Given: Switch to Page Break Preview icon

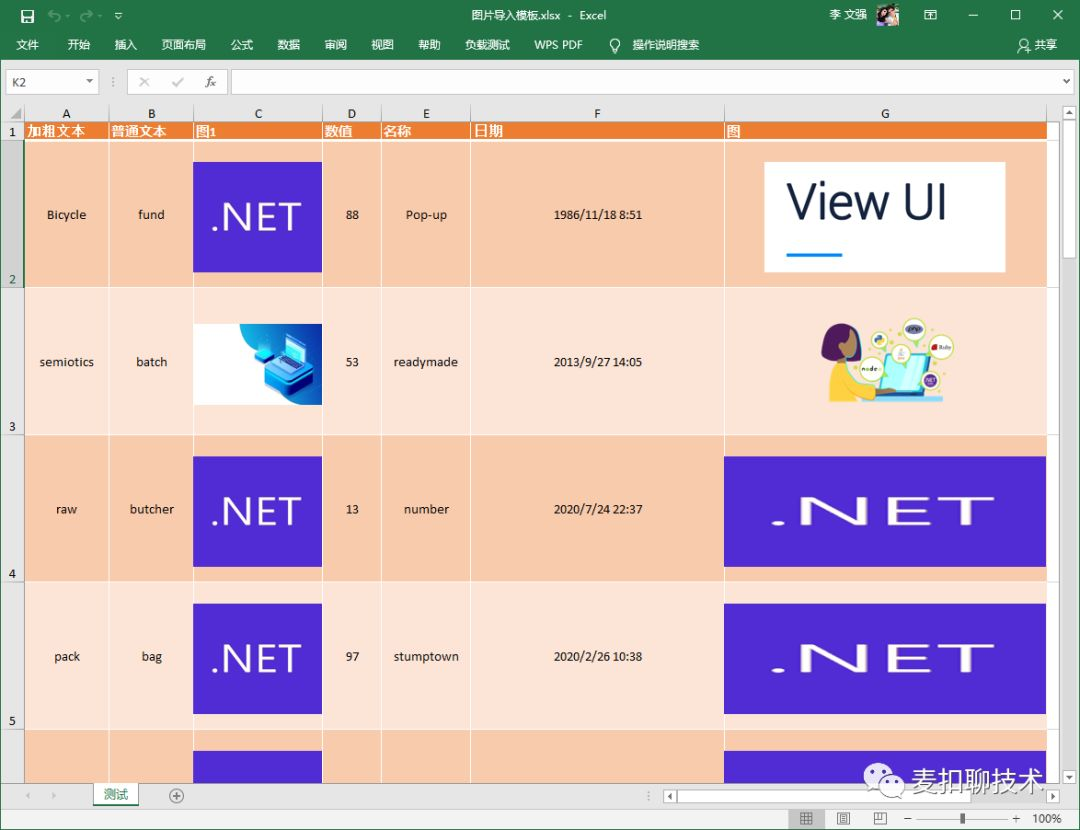Looking at the screenshot, I should 880,818.
